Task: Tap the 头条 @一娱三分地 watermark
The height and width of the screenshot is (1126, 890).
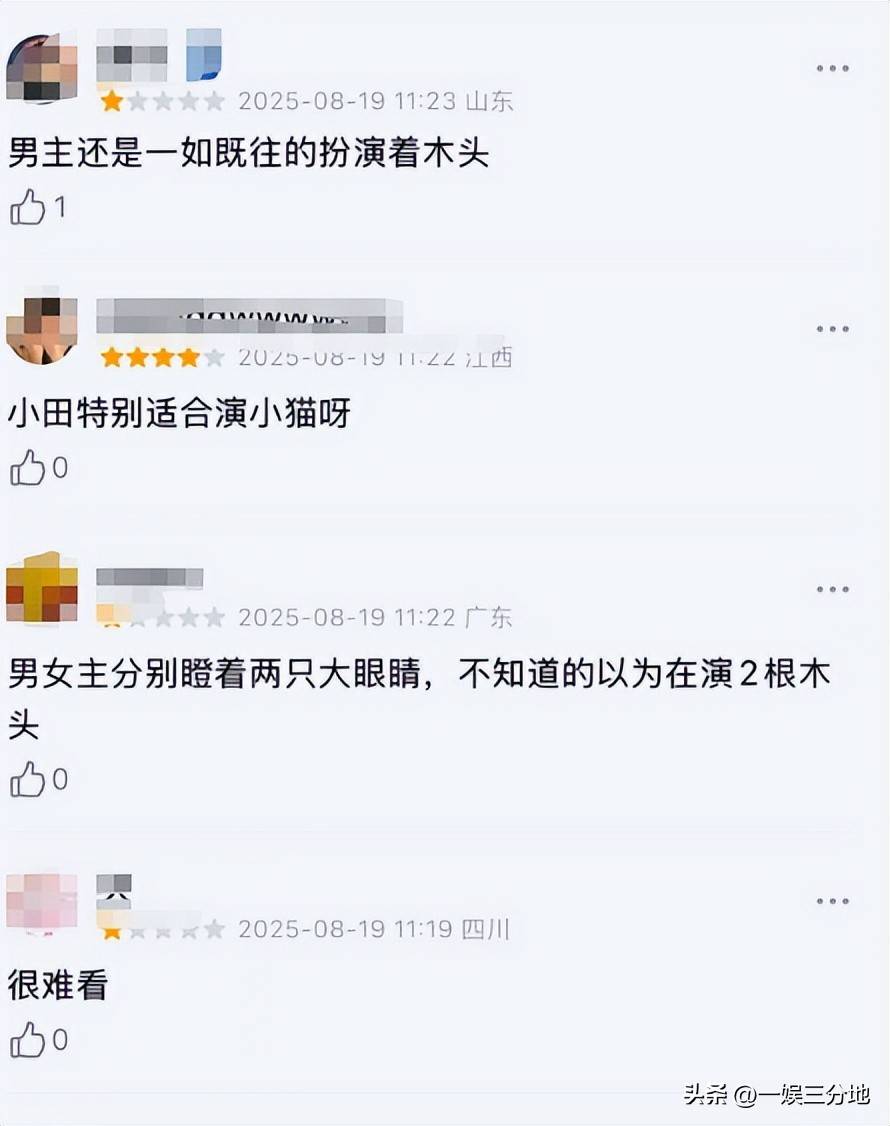Action: coord(777,1094)
